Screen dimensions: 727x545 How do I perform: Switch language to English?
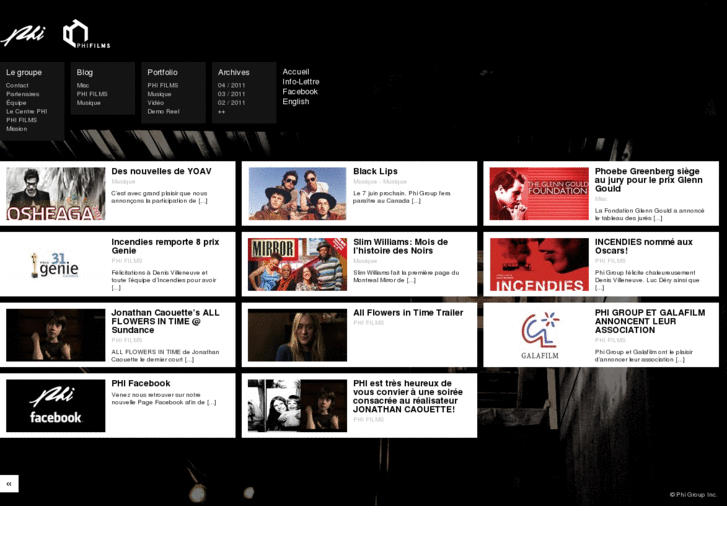[x=296, y=102]
